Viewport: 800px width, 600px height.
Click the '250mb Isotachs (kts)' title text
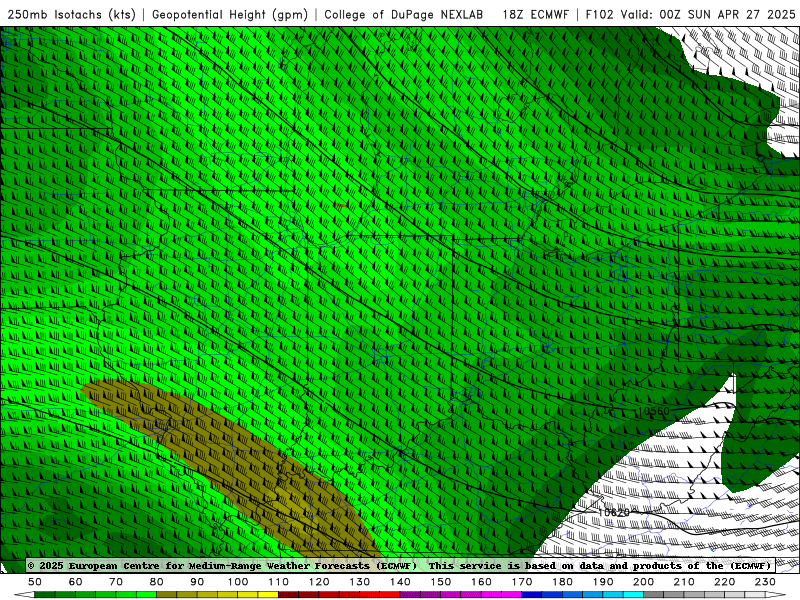(x=71, y=15)
